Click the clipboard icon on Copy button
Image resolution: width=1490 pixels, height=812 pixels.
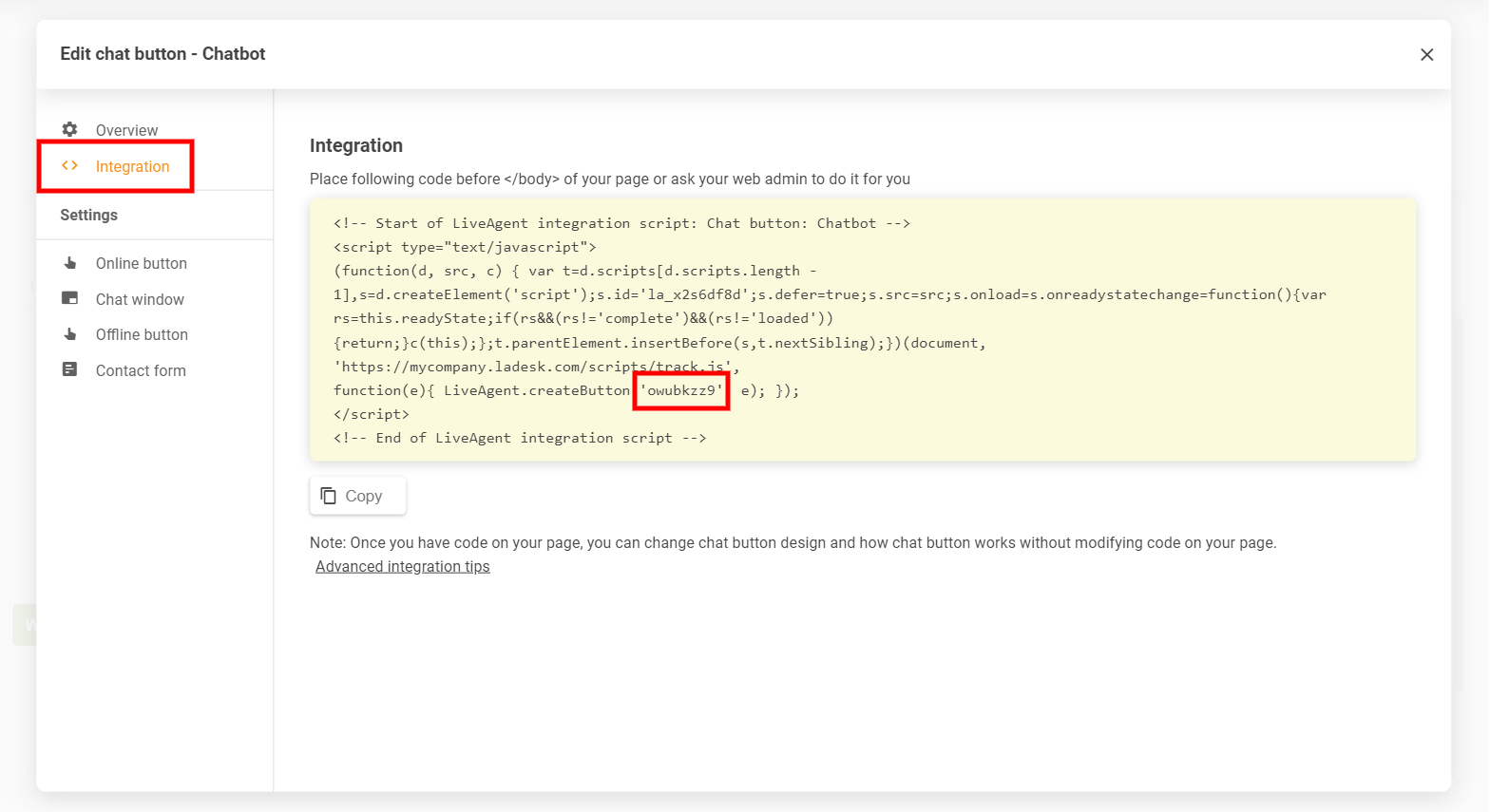[x=329, y=496]
